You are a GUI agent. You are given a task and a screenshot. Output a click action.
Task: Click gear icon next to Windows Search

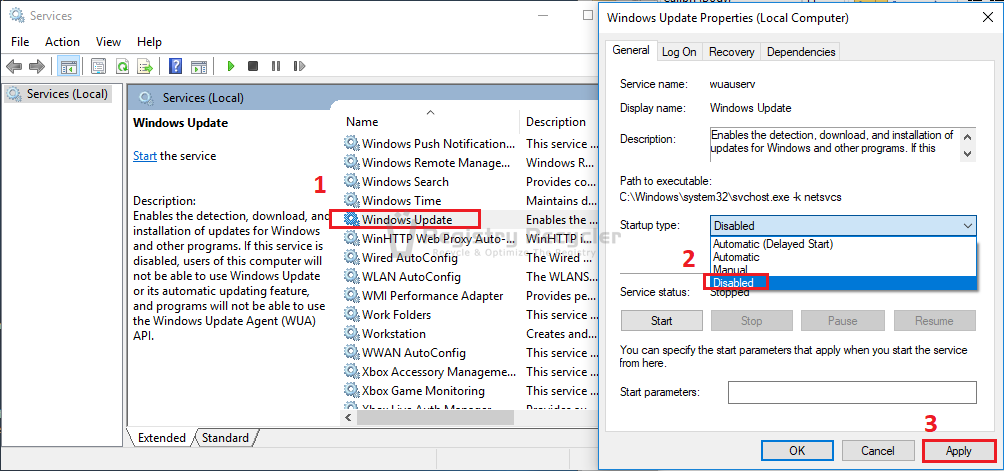coord(352,182)
